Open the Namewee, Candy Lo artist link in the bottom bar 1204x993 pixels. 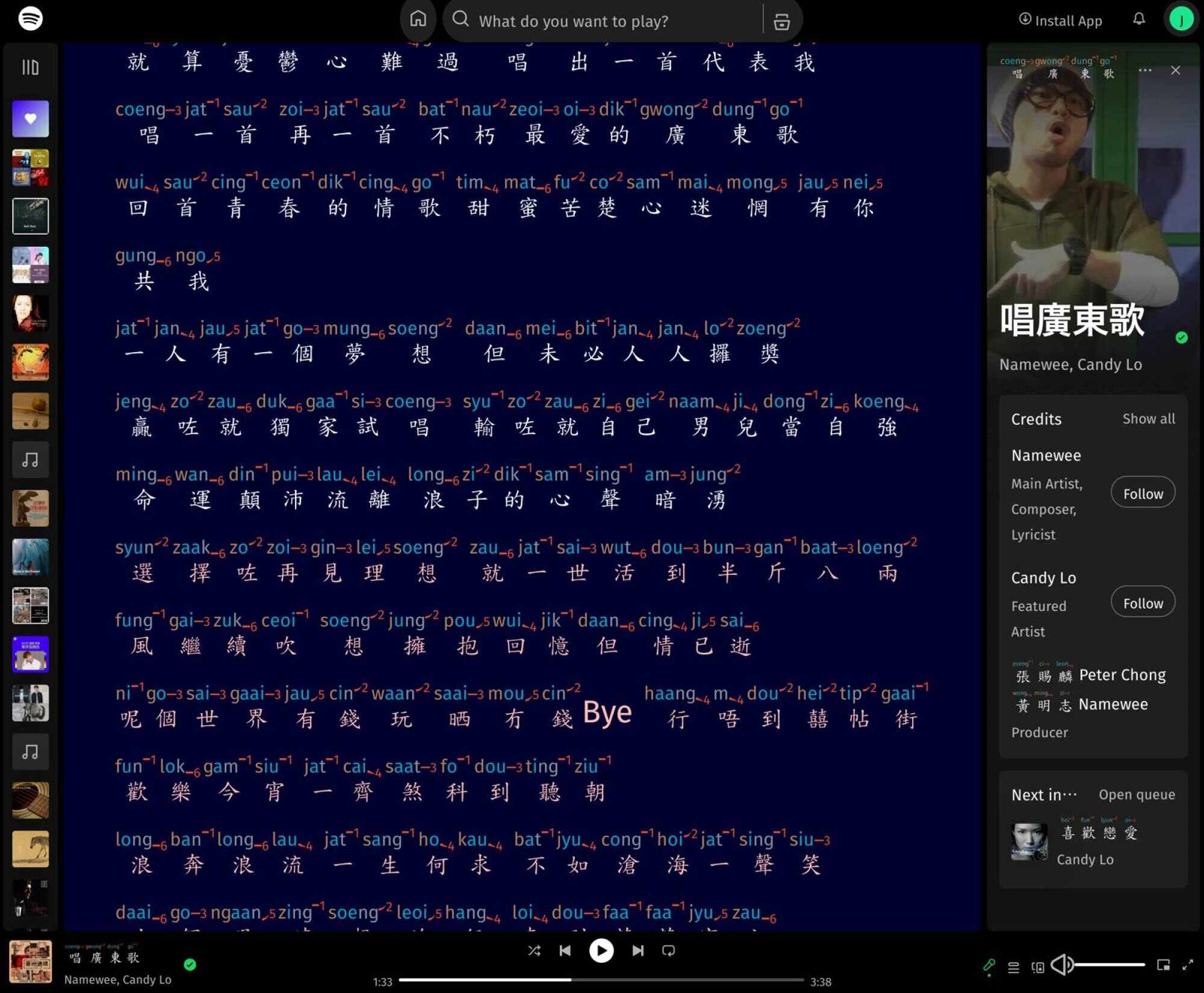(118, 980)
